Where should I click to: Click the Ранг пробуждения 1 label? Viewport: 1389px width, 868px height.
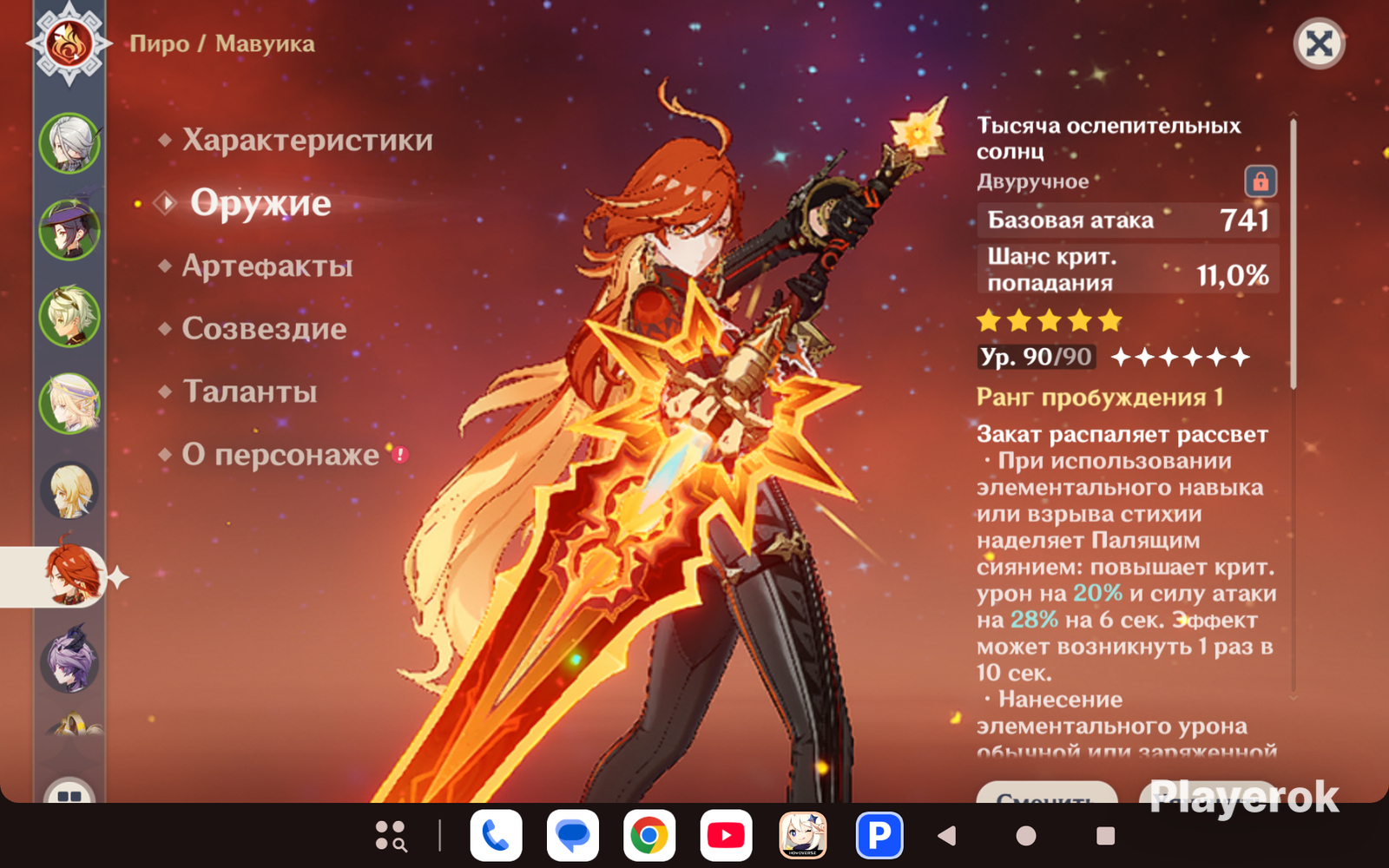pyautogui.click(x=1099, y=398)
